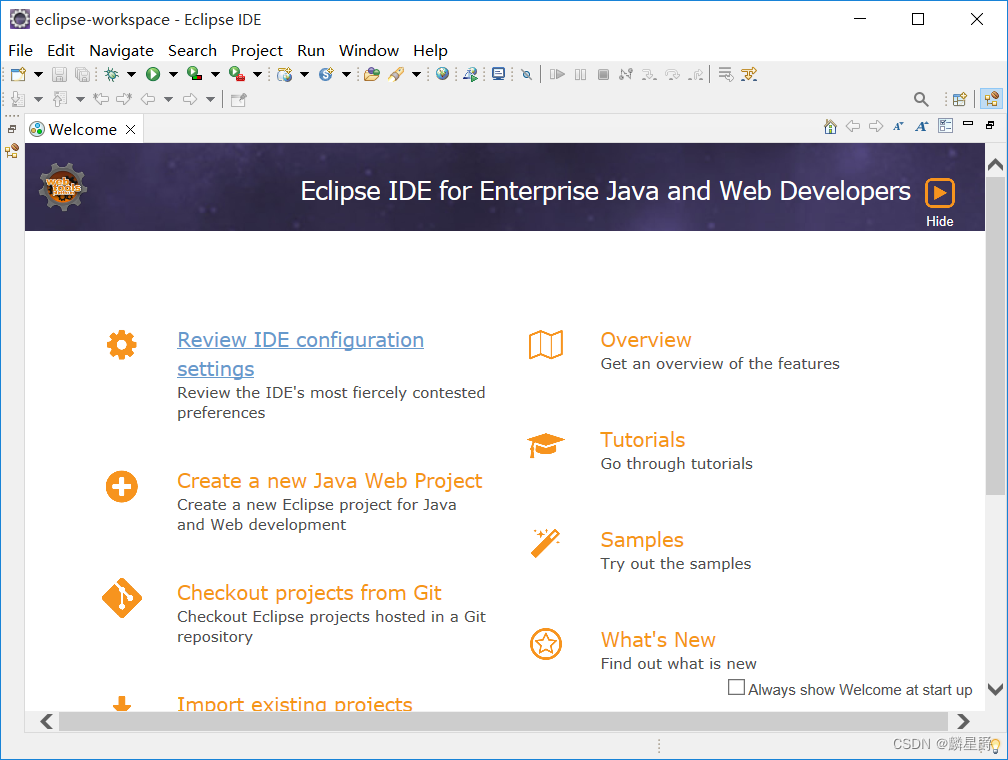Open the External Tools dropdown arrow
Viewport: 1008px width, 760px height.
point(257,75)
